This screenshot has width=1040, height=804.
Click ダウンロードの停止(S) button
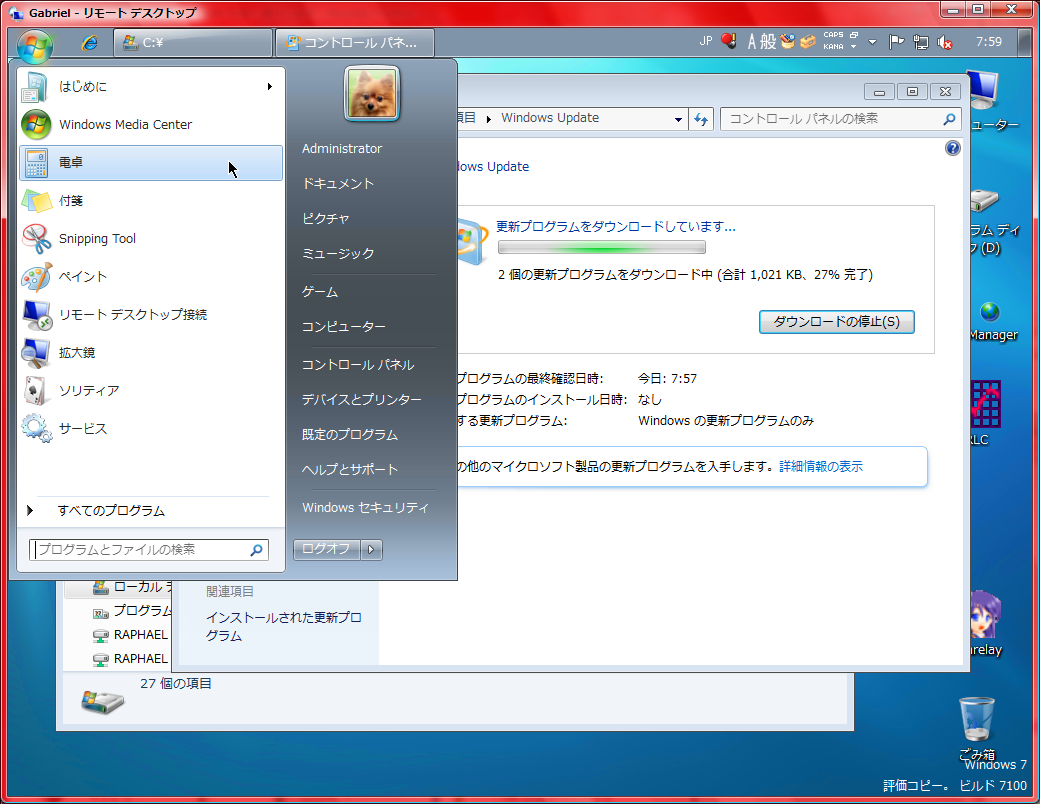coord(836,322)
